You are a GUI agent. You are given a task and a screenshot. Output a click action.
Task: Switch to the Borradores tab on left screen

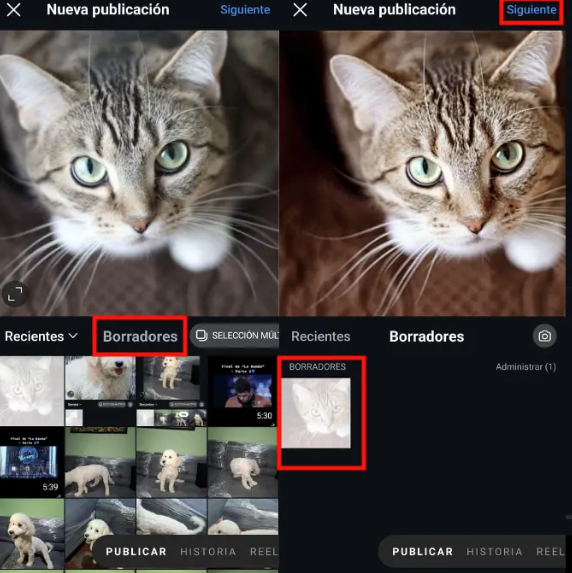click(x=140, y=336)
